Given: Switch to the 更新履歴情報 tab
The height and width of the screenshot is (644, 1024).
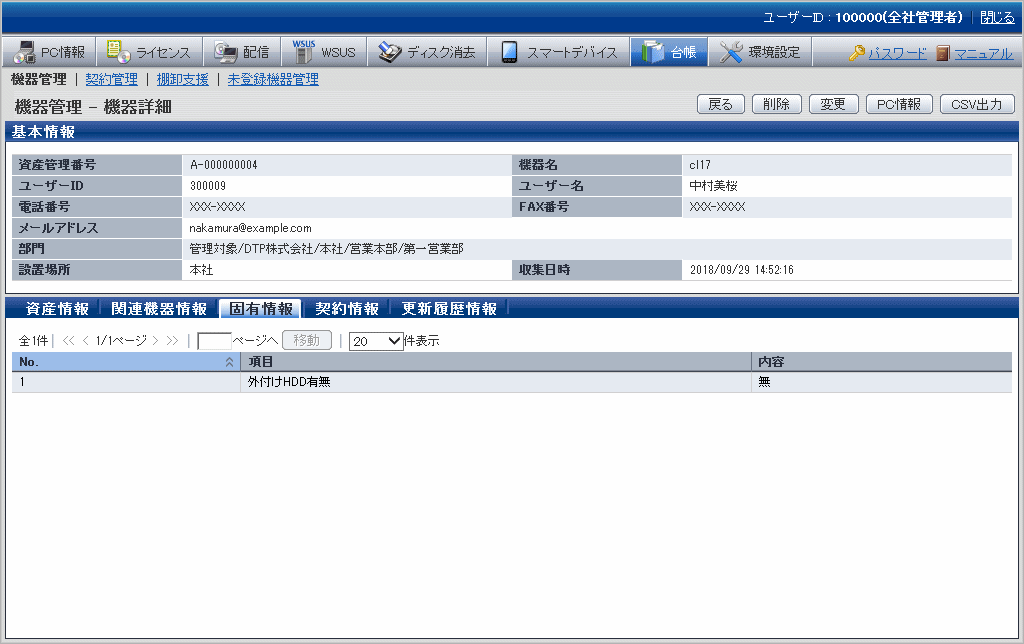Looking at the screenshot, I should pyautogui.click(x=449, y=309).
